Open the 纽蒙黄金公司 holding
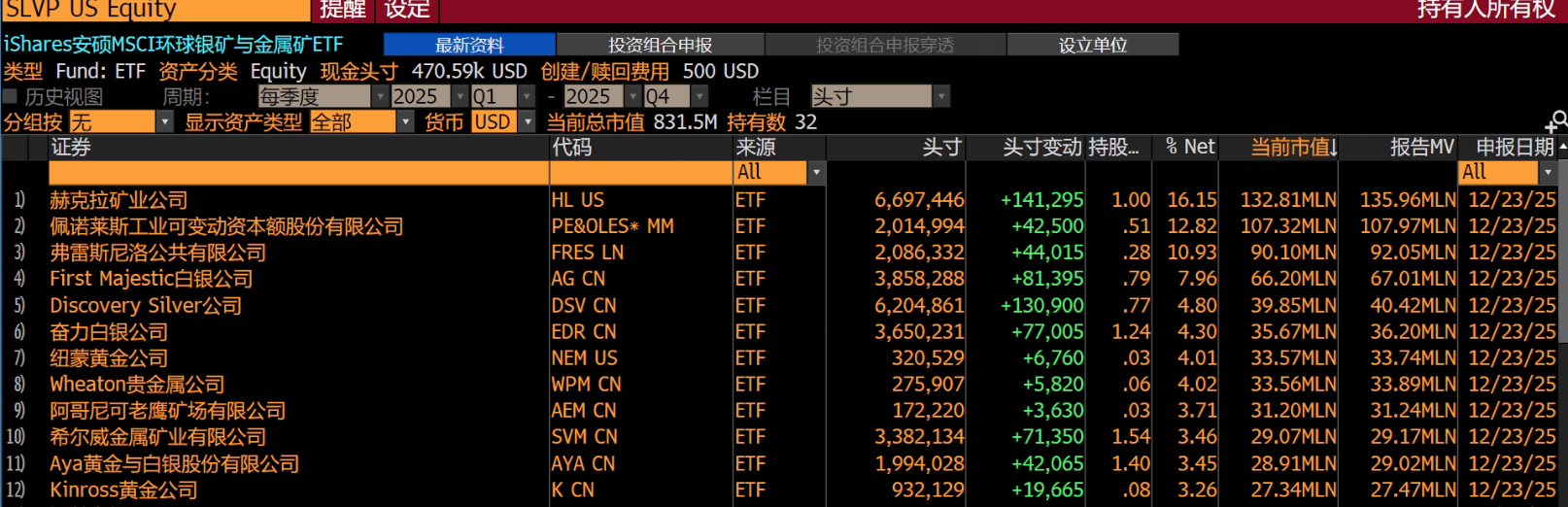The height and width of the screenshot is (507, 1568). (109, 357)
